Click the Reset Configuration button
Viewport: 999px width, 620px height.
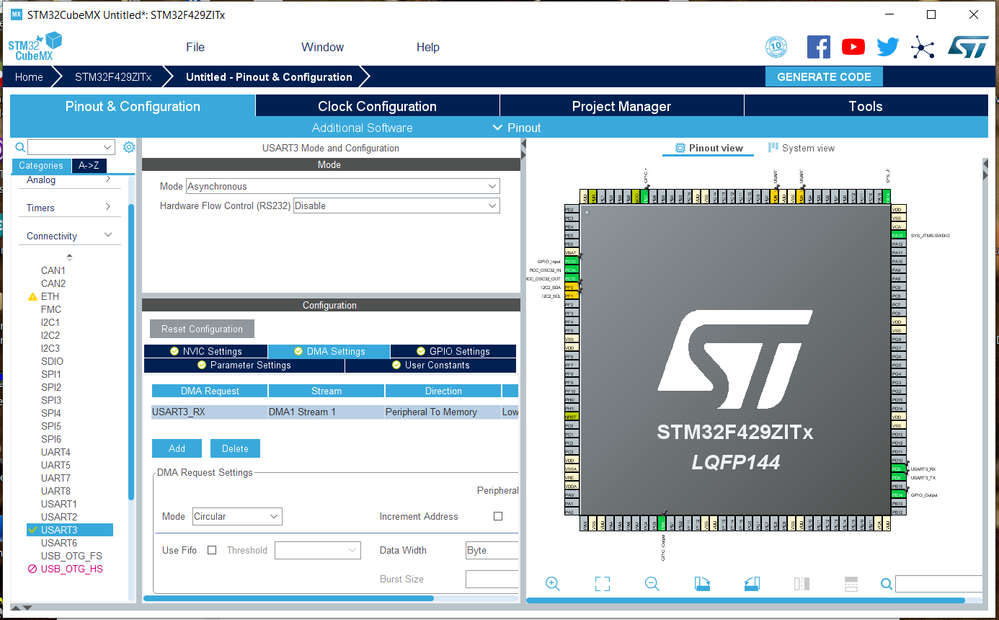point(202,329)
